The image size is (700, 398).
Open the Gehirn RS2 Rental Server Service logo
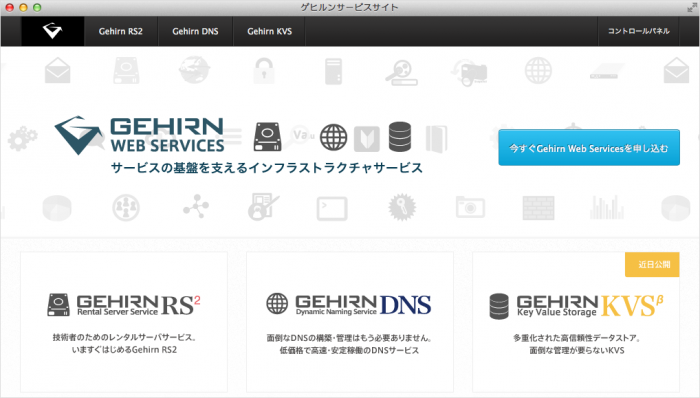tap(124, 305)
